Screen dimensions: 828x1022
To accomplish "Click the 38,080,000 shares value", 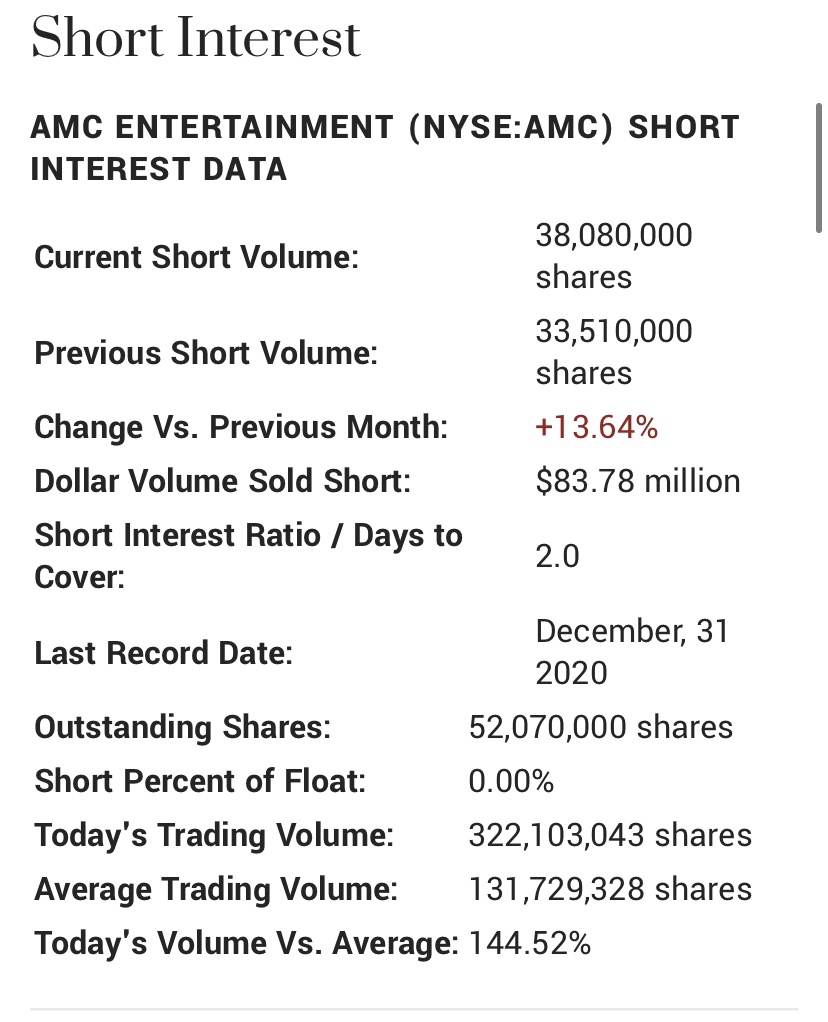I will click(x=614, y=256).
